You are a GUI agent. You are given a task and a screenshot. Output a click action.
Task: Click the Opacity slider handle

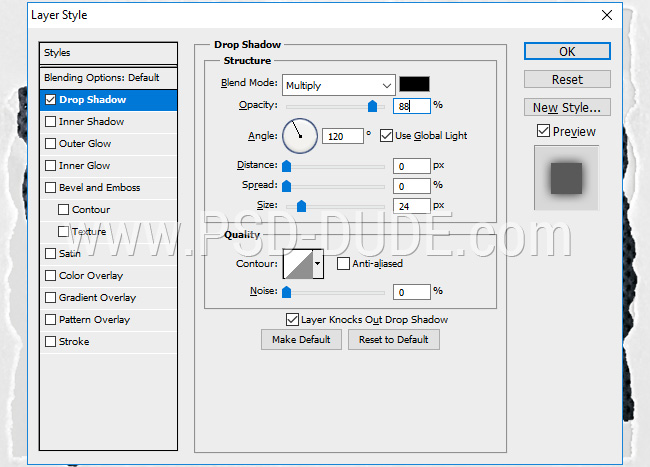373,106
